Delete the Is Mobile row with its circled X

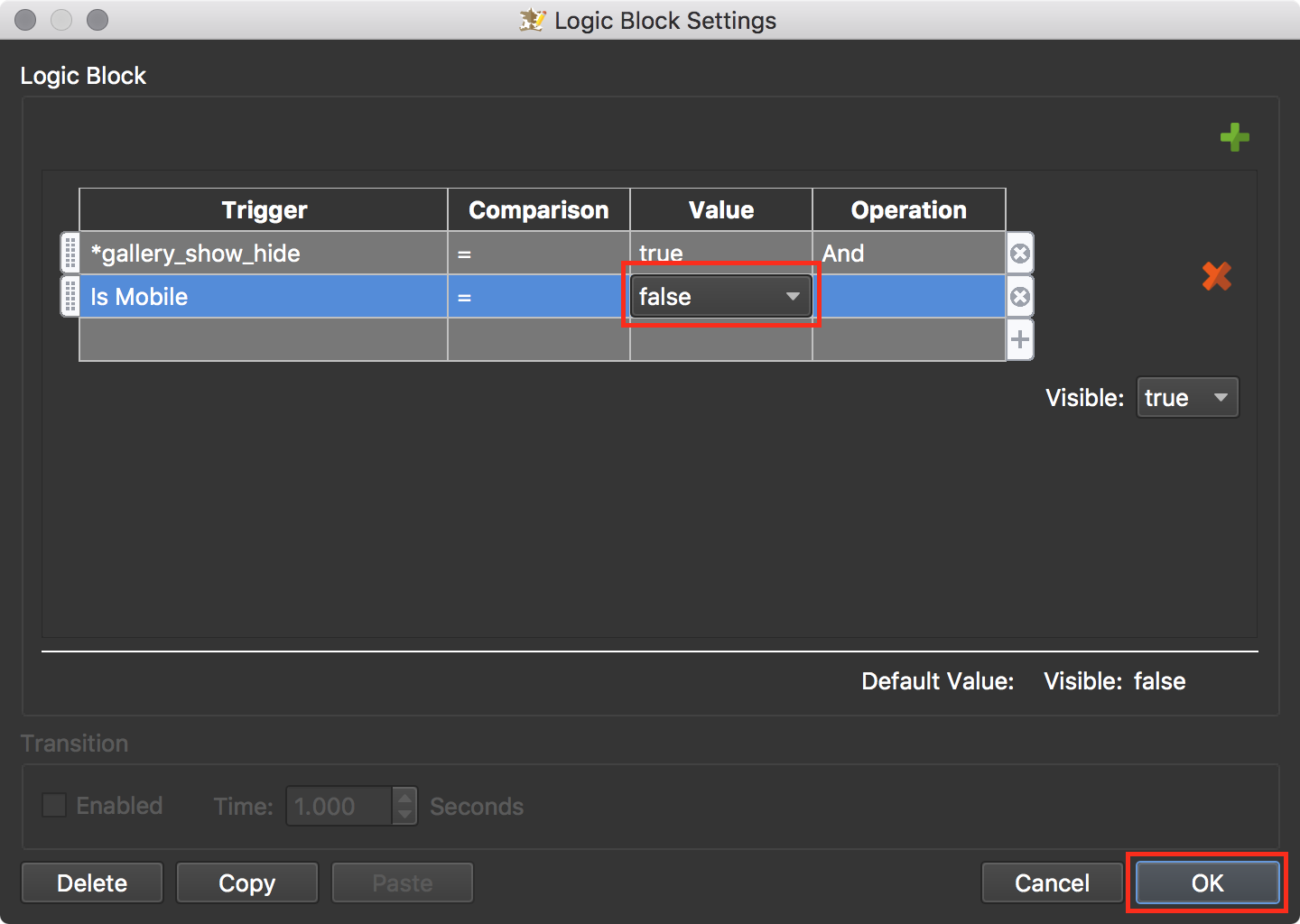[1020, 297]
